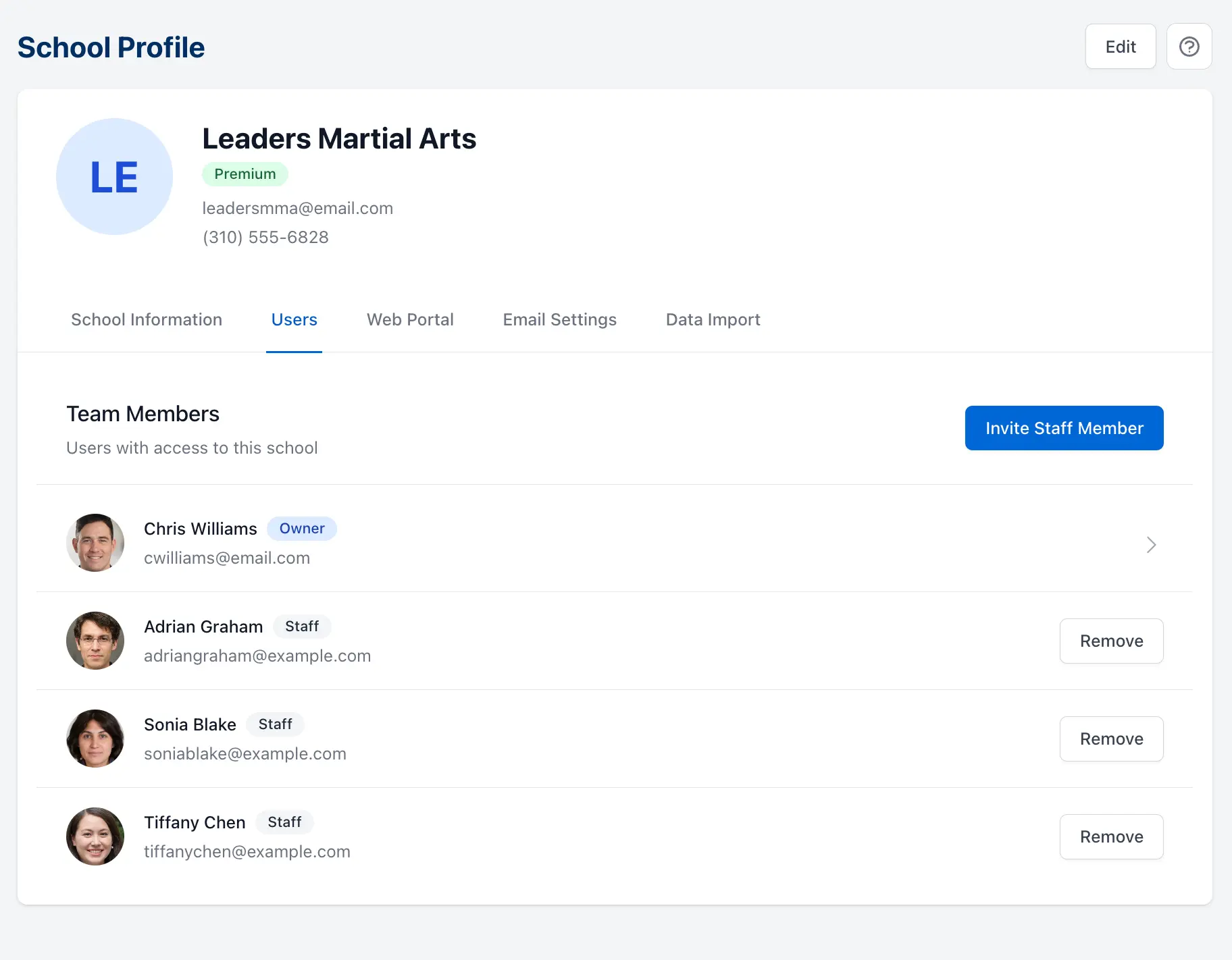Click Tiffany Chen's profile photo

(95, 836)
